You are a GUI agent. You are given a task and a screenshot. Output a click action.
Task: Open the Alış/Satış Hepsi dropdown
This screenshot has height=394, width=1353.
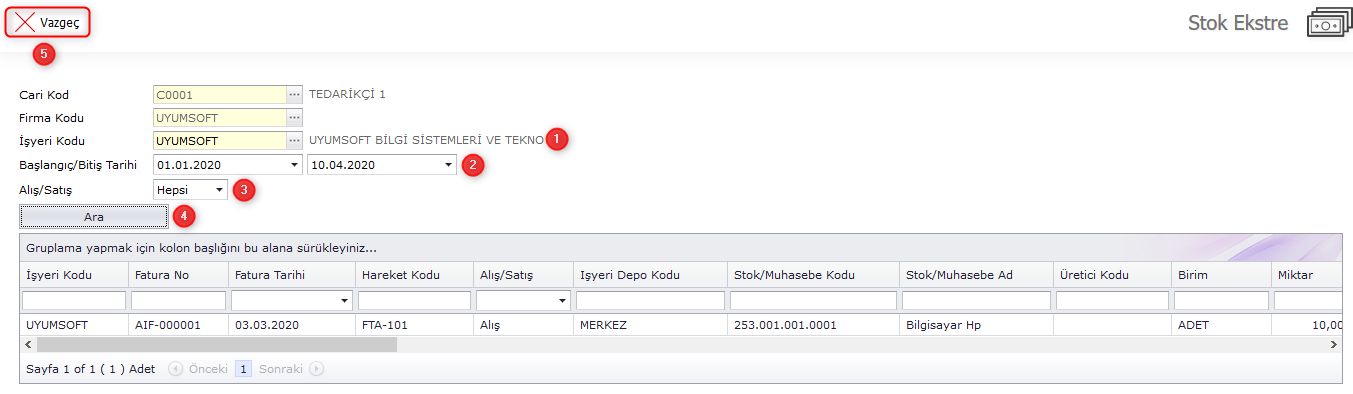click(x=219, y=189)
